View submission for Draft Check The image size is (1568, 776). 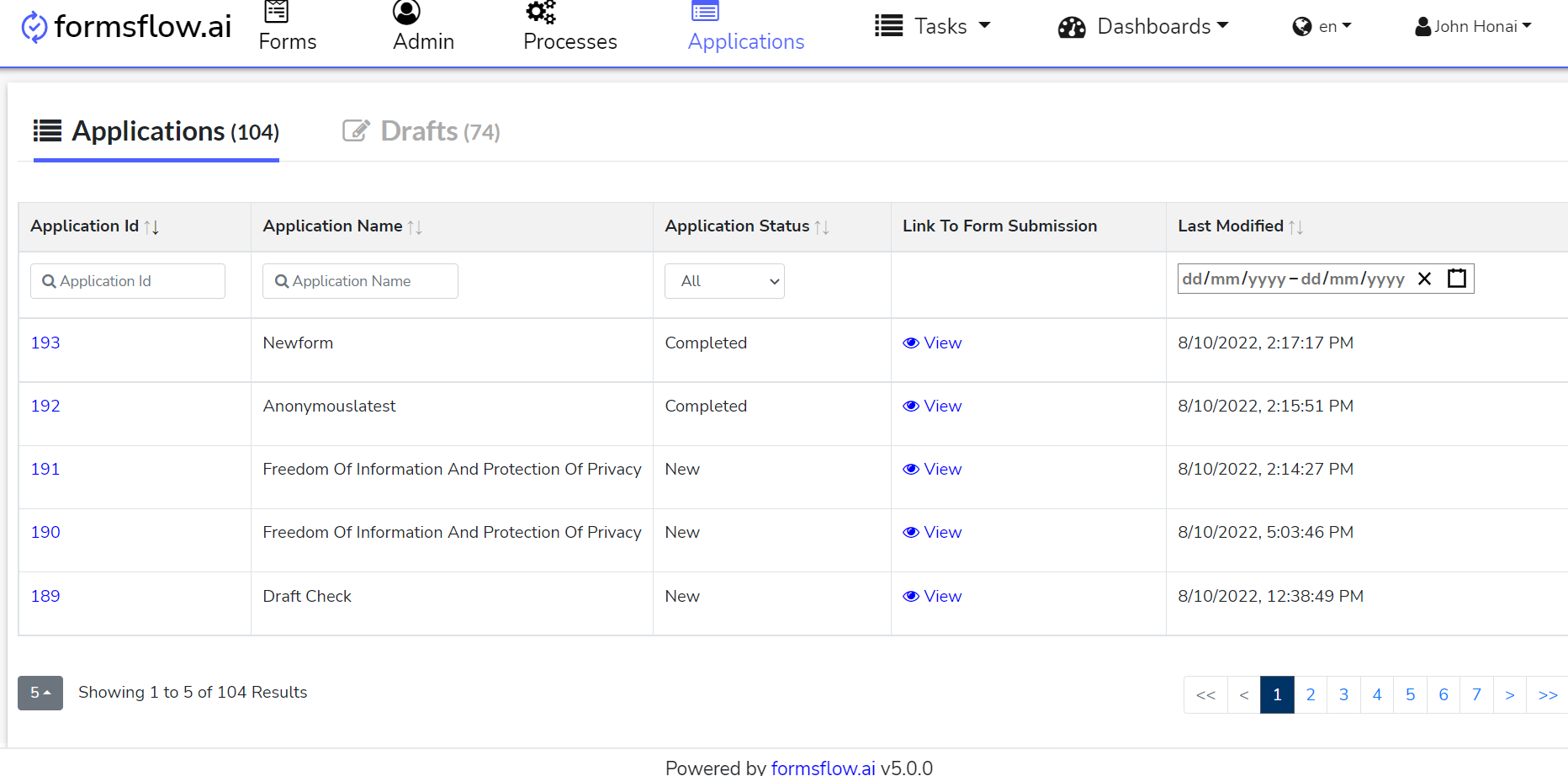tap(932, 597)
